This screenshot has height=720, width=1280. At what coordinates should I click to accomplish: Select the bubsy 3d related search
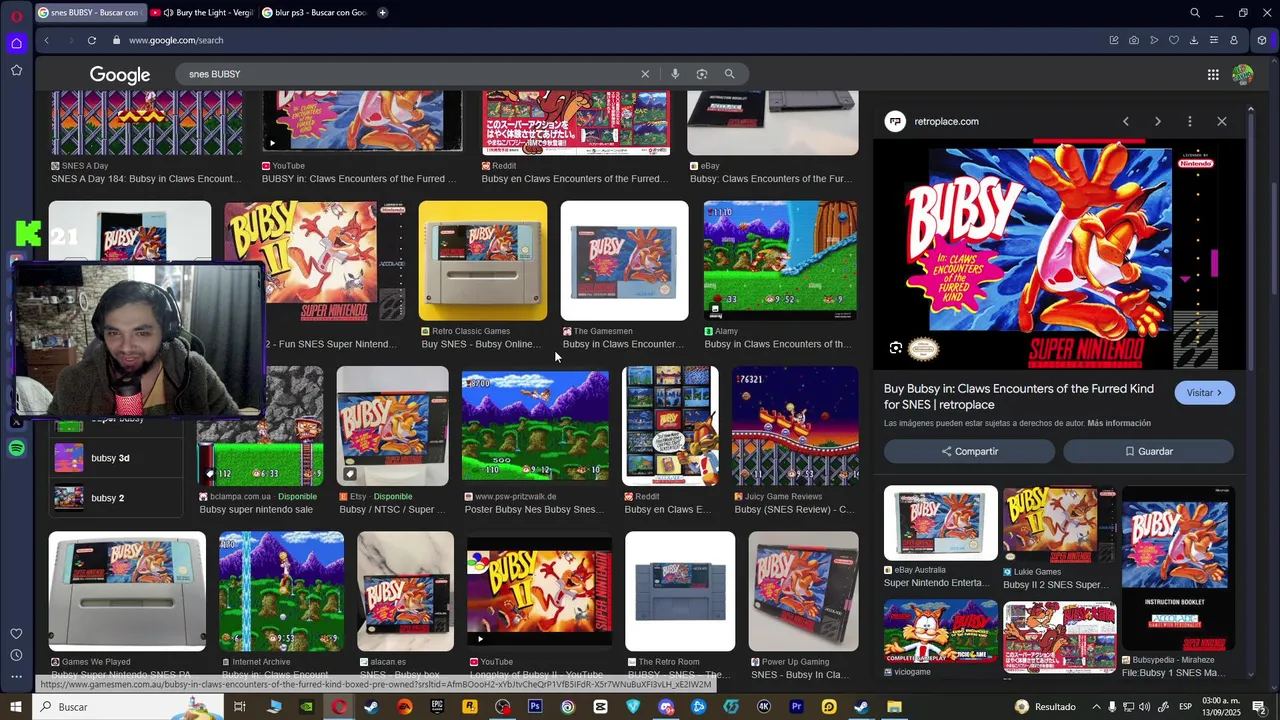tap(116, 458)
